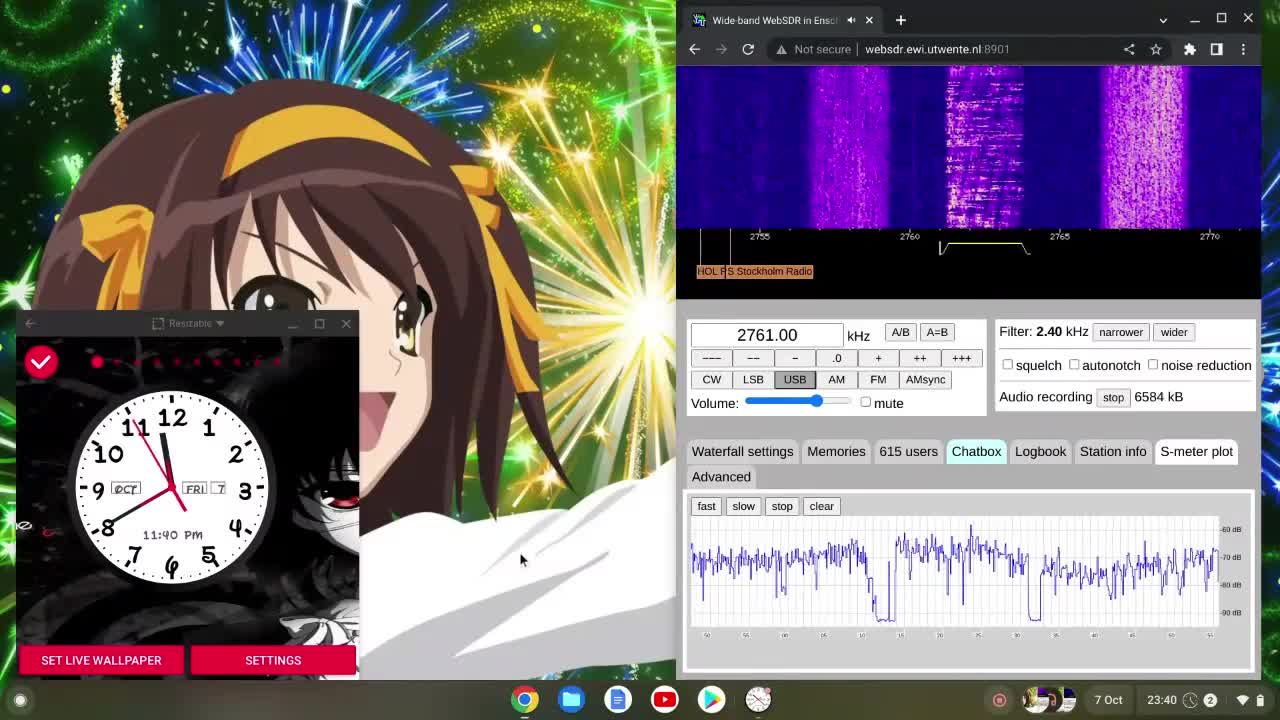Click the analog clock face preview
This screenshot has height=720, width=1280.
[x=172, y=487]
